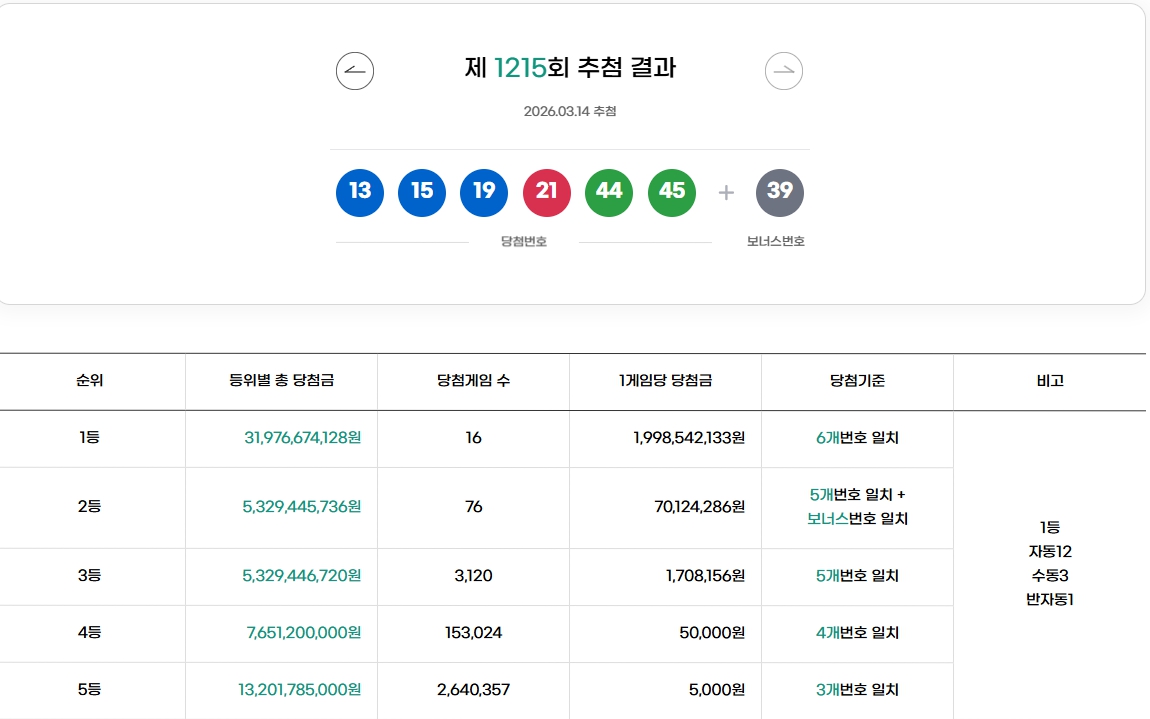Select winning number ball 45
Viewport: 1150px width, 719px height.
[671, 192]
